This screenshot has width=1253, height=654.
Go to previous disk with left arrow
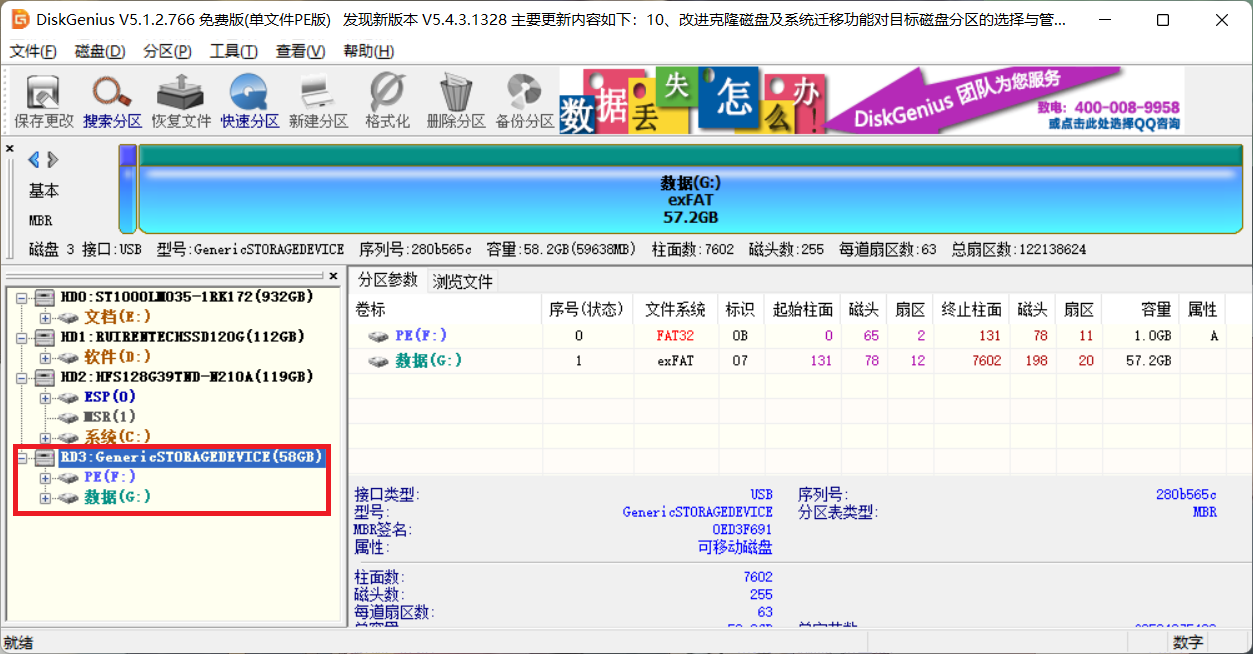click(x=34, y=160)
